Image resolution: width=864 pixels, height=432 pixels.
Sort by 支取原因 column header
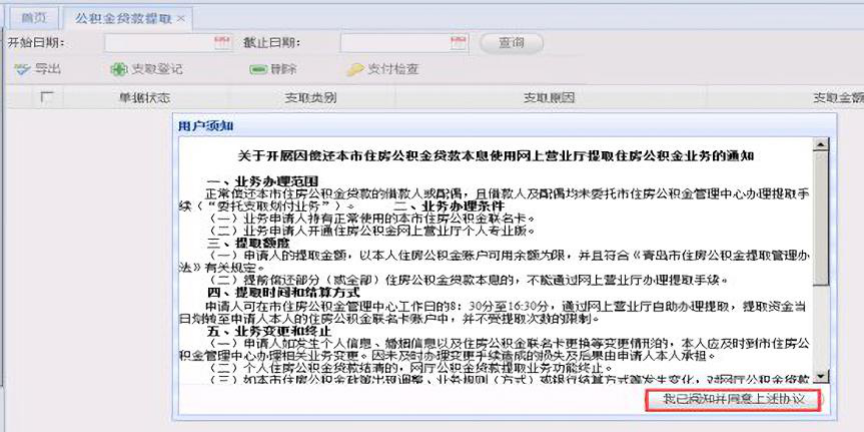click(549, 98)
